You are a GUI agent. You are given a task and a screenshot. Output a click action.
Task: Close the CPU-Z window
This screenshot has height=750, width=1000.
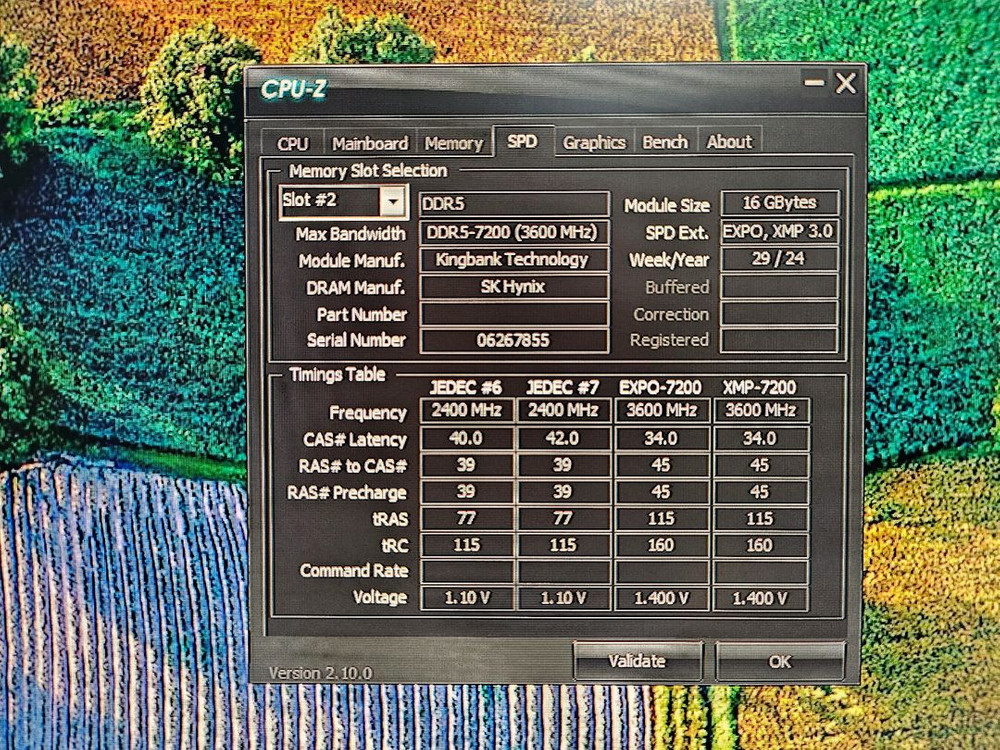click(846, 82)
